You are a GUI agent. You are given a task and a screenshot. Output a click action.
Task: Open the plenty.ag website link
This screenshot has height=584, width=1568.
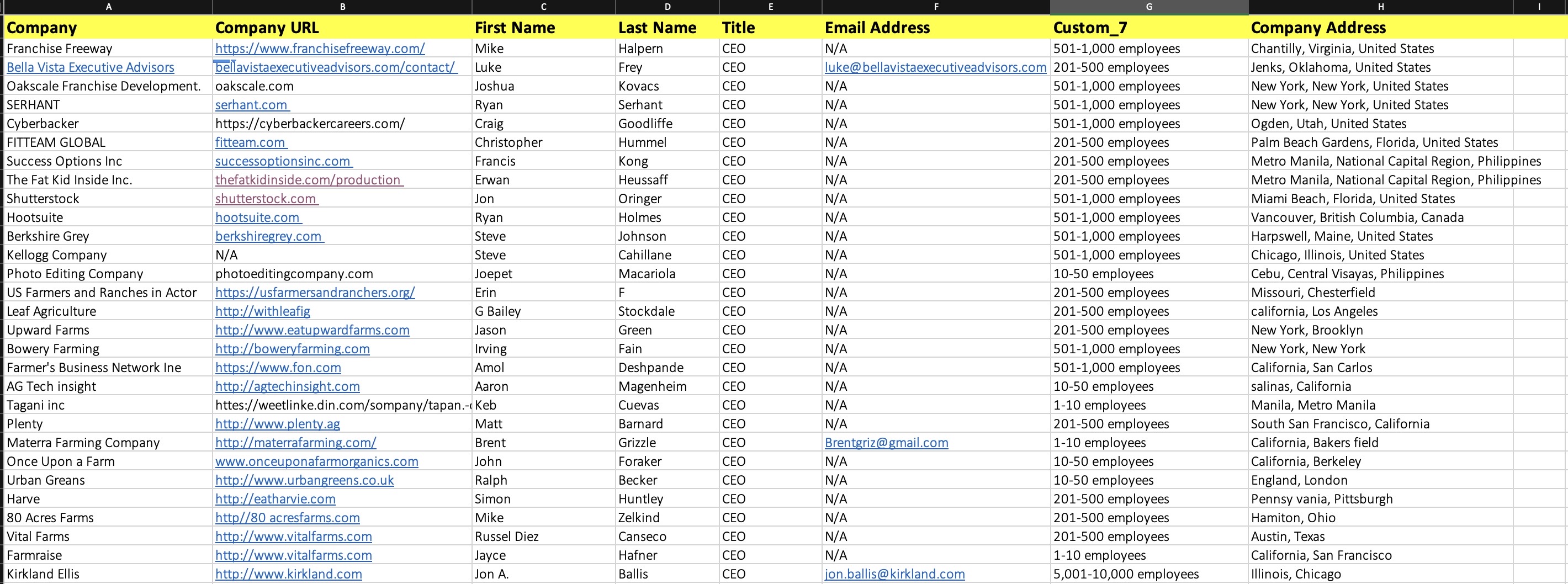click(278, 424)
